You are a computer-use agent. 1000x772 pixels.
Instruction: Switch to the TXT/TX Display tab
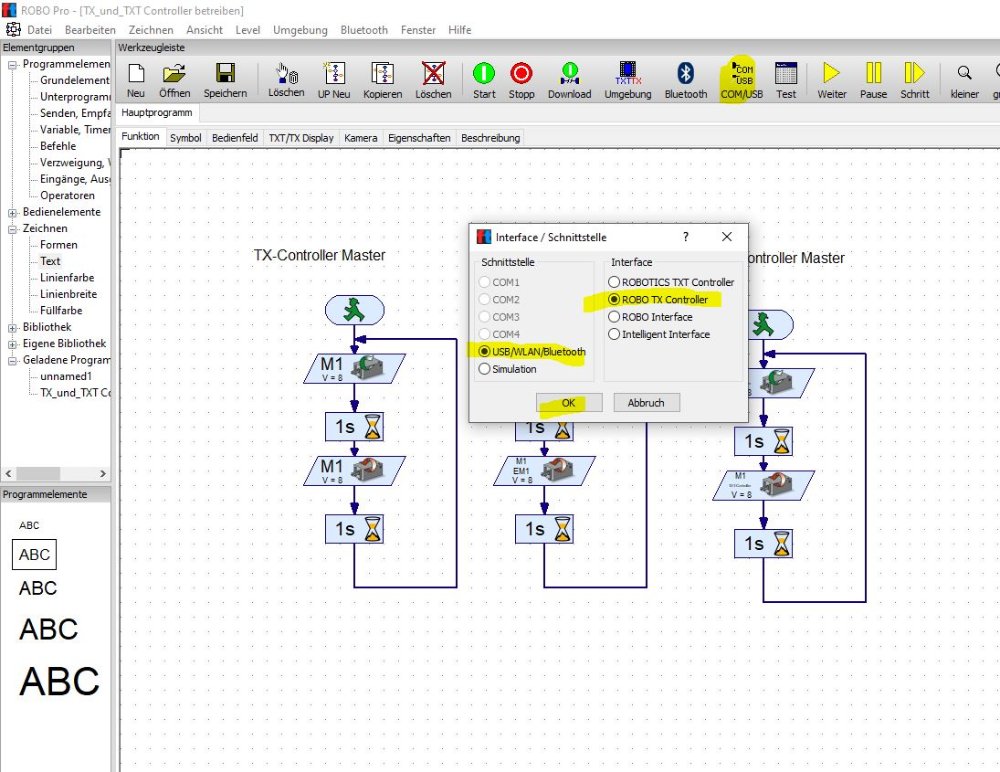(x=301, y=138)
